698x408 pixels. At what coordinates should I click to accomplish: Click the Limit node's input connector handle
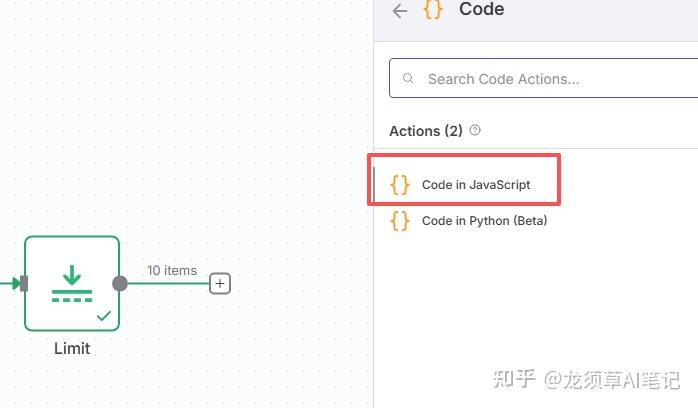click(x=24, y=283)
